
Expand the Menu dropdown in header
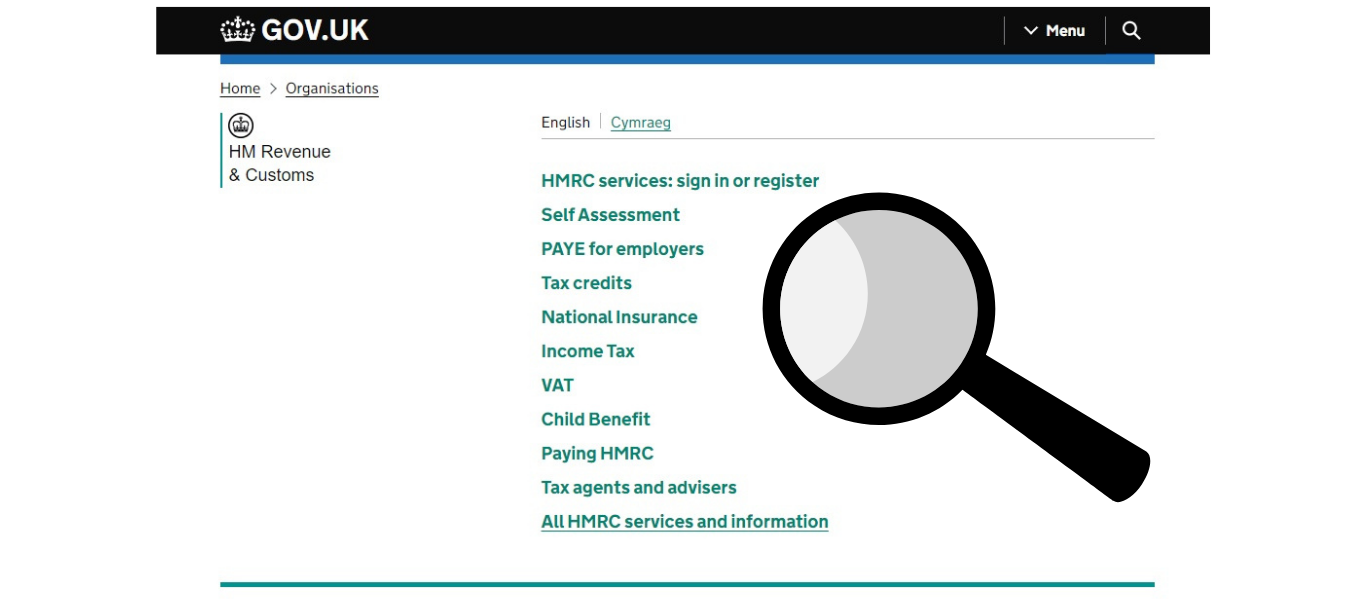click(x=1054, y=31)
